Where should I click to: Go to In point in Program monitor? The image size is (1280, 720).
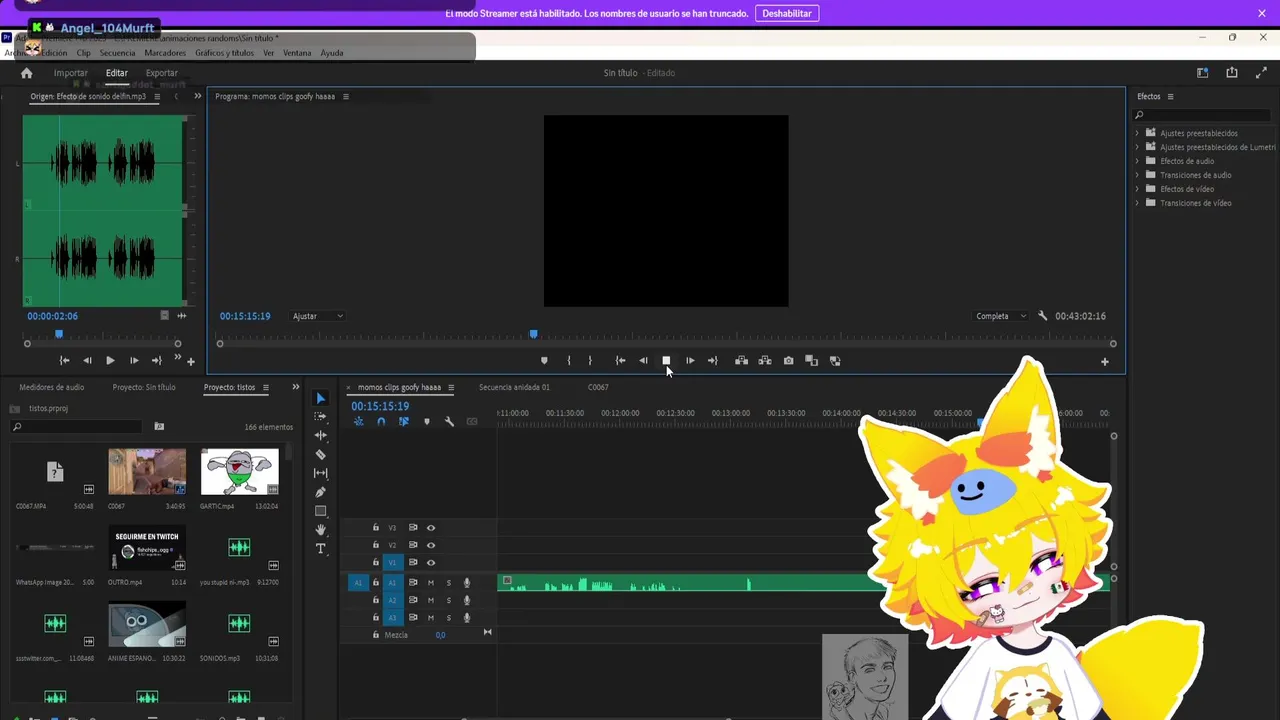point(620,361)
